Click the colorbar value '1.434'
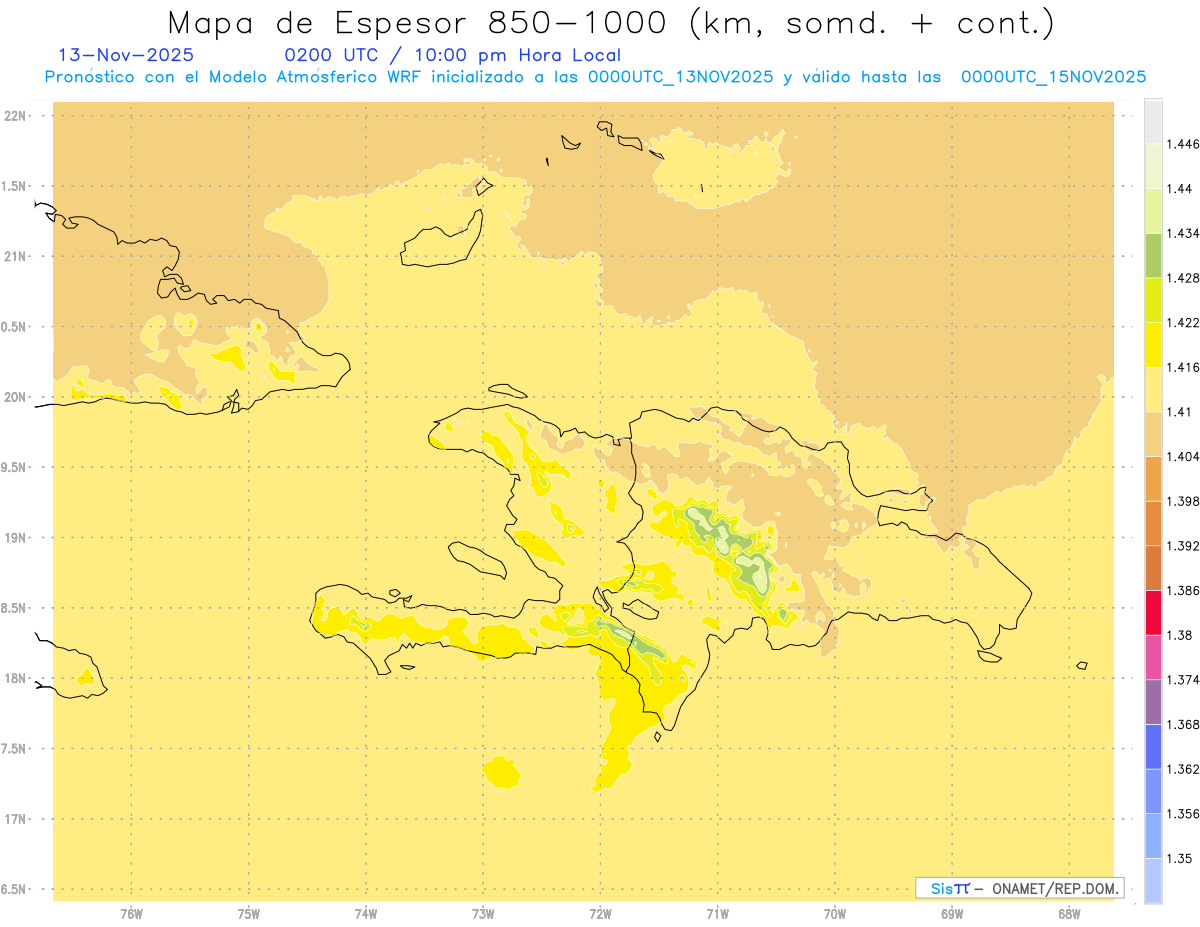1200x927 pixels. tap(1183, 233)
